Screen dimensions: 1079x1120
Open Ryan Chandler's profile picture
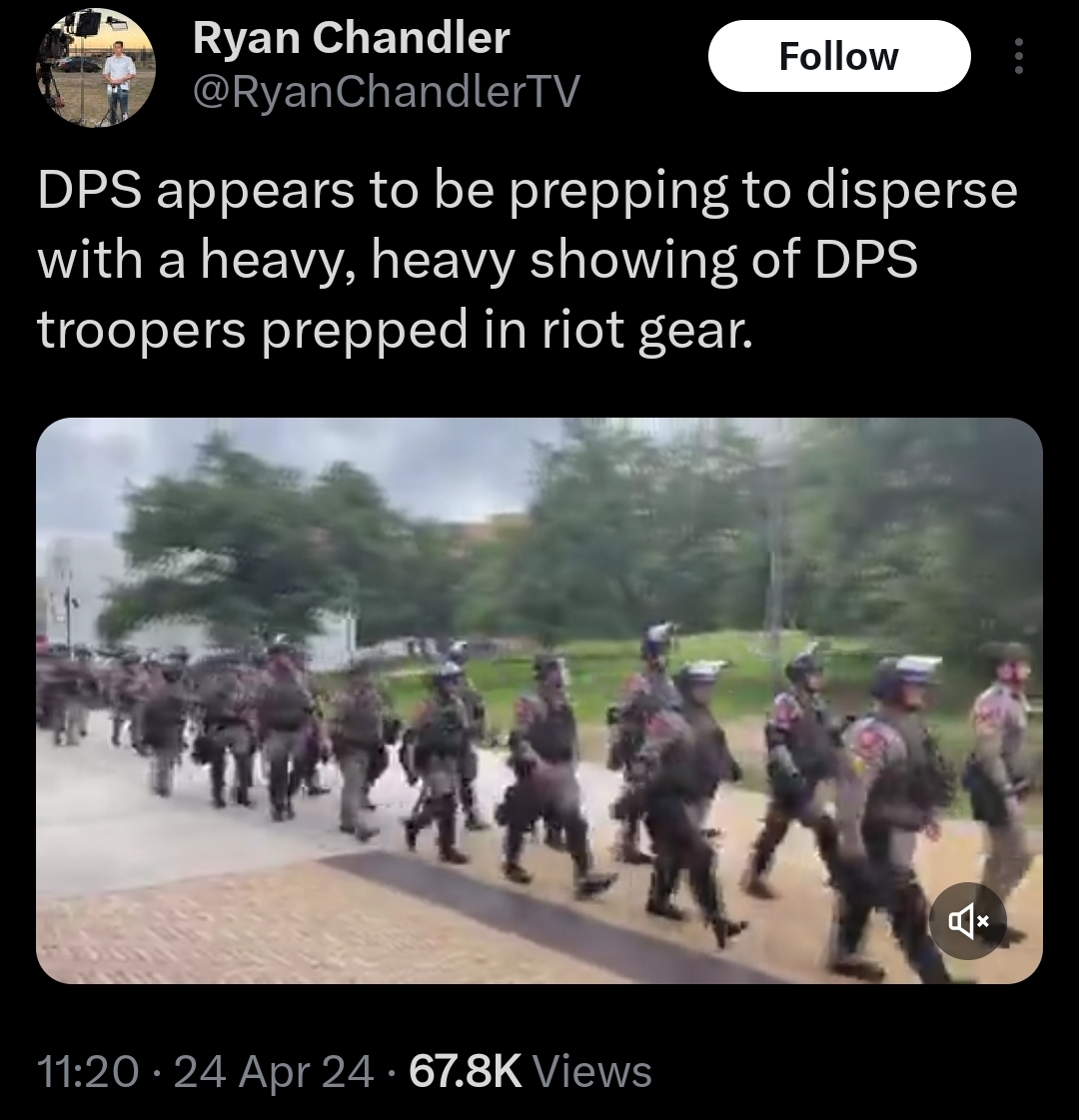(x=96, y=68)
